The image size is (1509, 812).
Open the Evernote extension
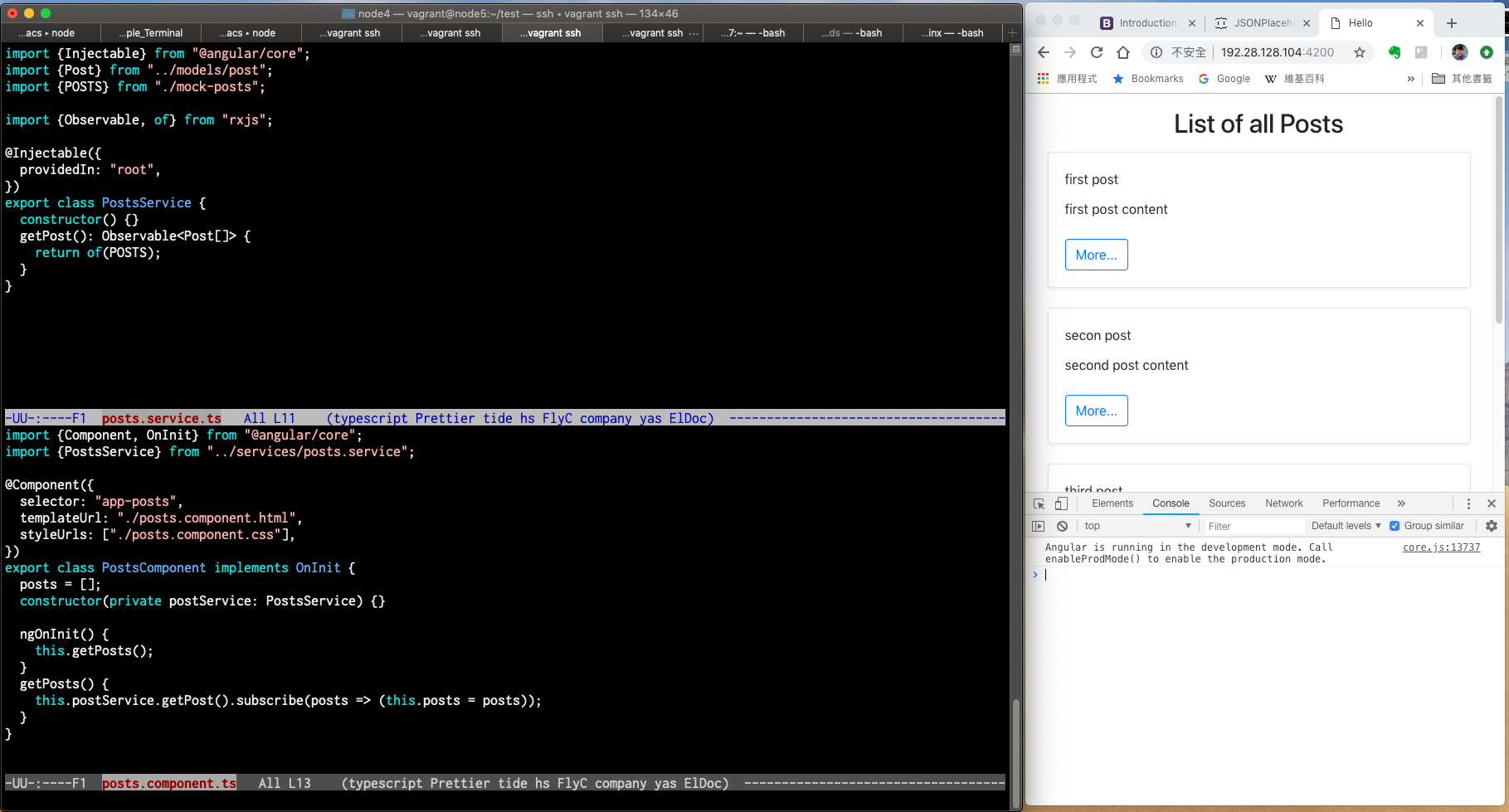[1395, 52]
